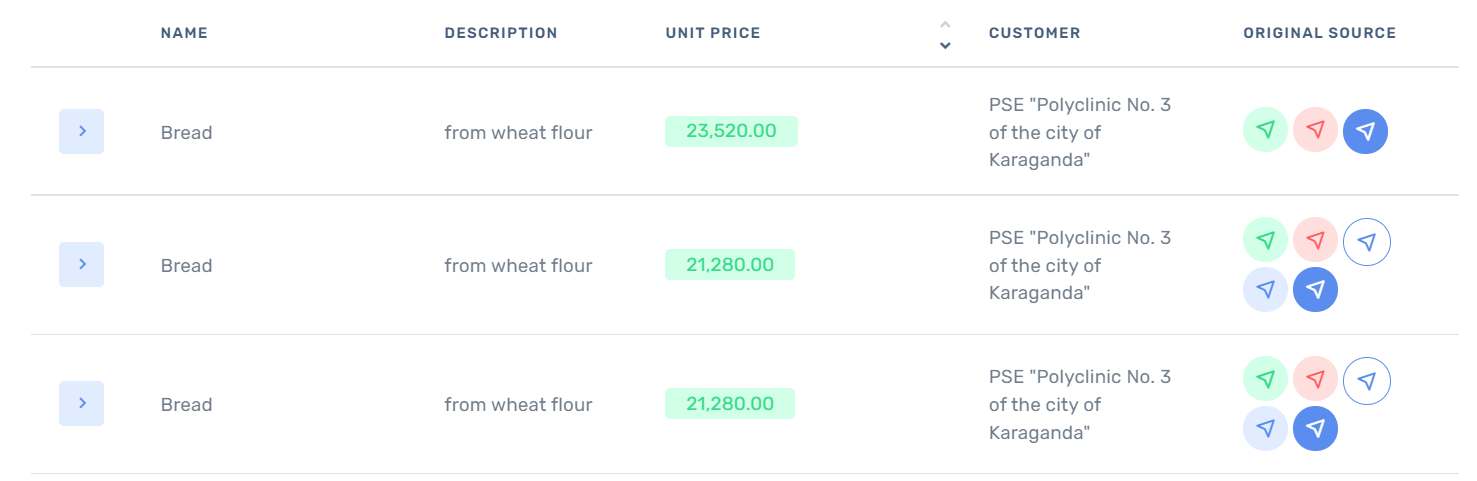Click solid blue source icon in third row

click(x=1315, y=429)
